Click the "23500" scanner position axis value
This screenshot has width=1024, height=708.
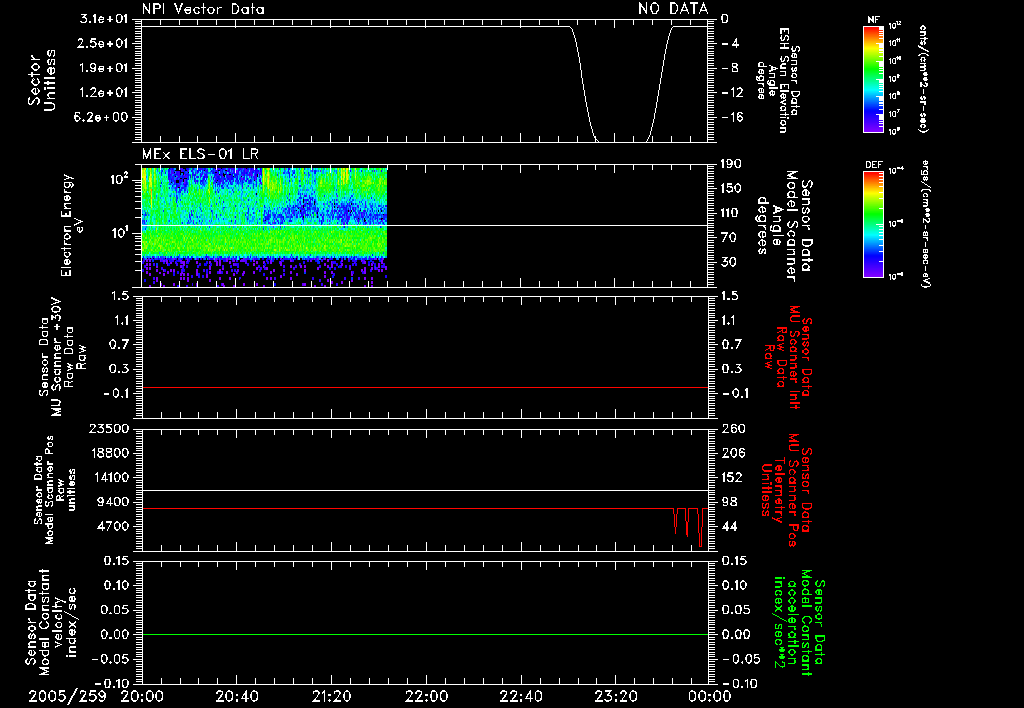tap(108, 429)
